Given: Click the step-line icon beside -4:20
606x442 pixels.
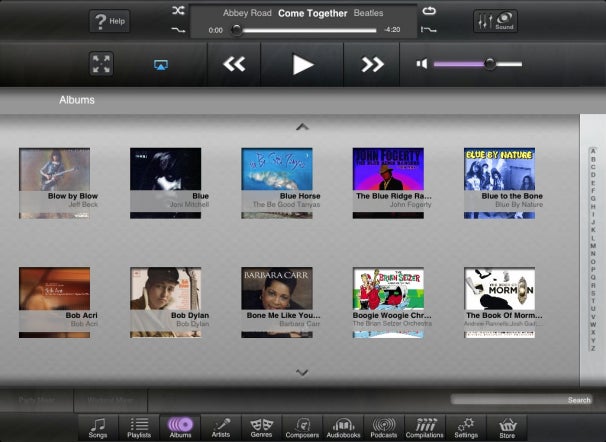Looking at the screenshot, I should (x=429, y=29).
